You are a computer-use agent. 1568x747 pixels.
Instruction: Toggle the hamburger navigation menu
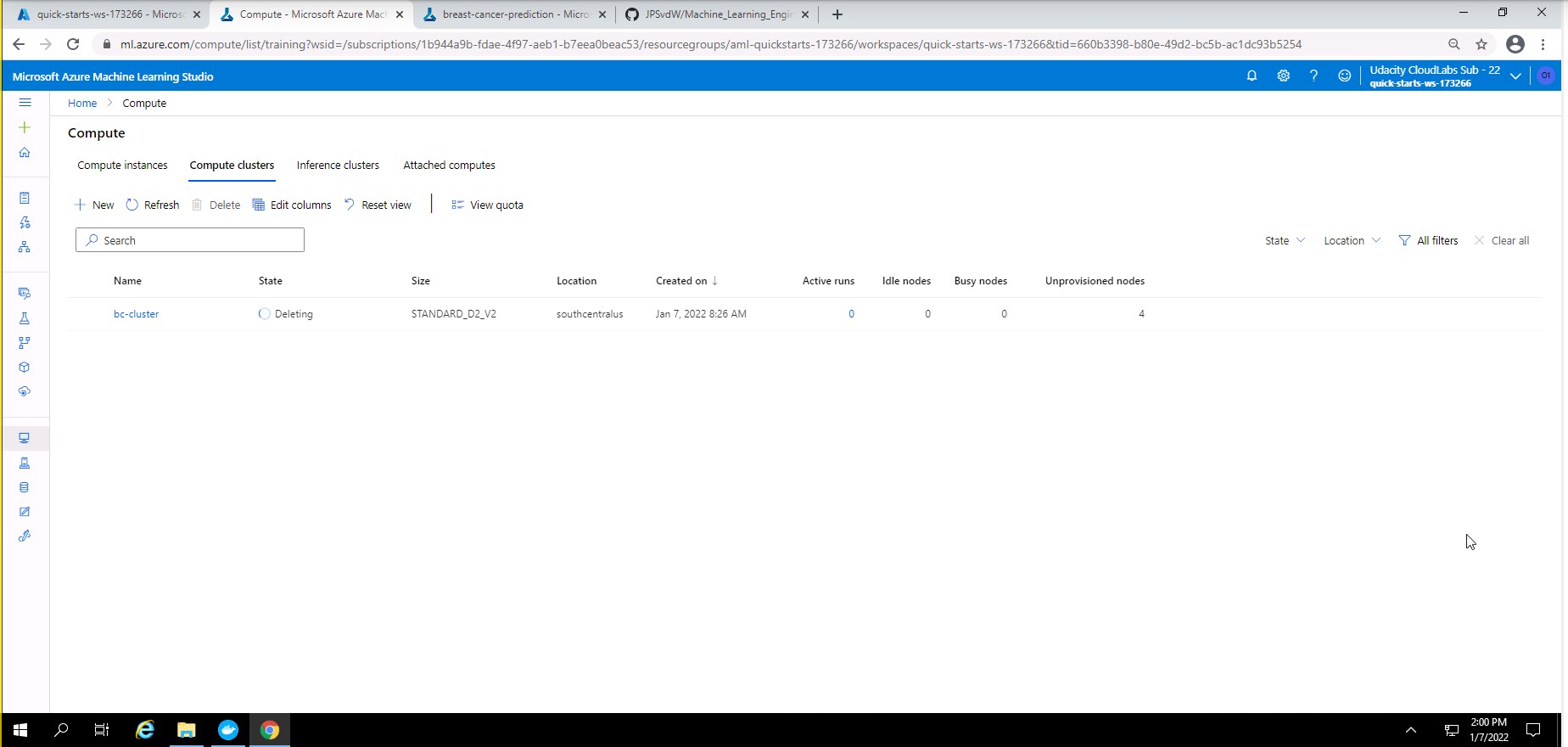25,103
